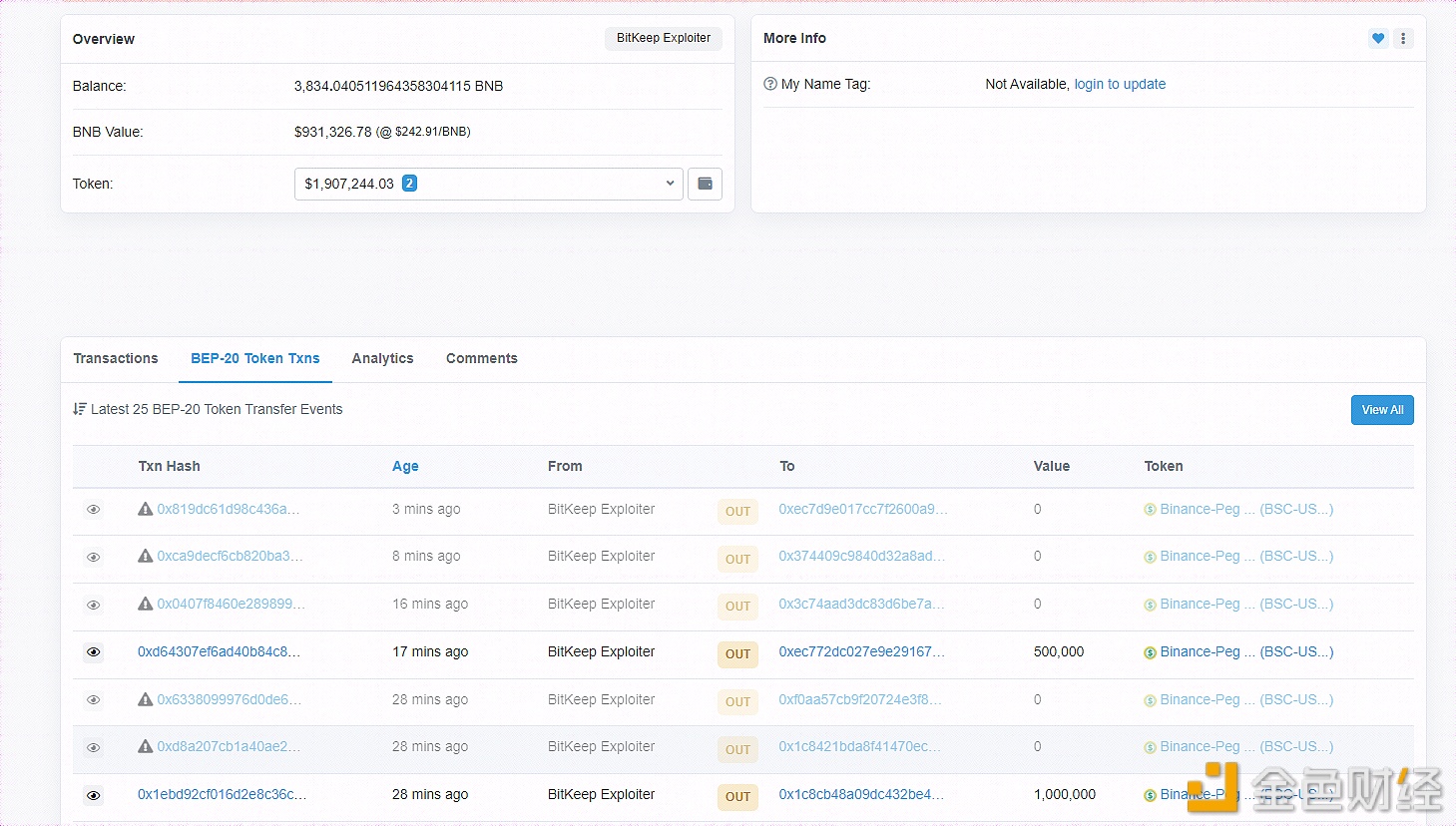This screenshot has height=826, width=1456.
Task: Open the three-dot options menu in More Info
Action: 1403,38
